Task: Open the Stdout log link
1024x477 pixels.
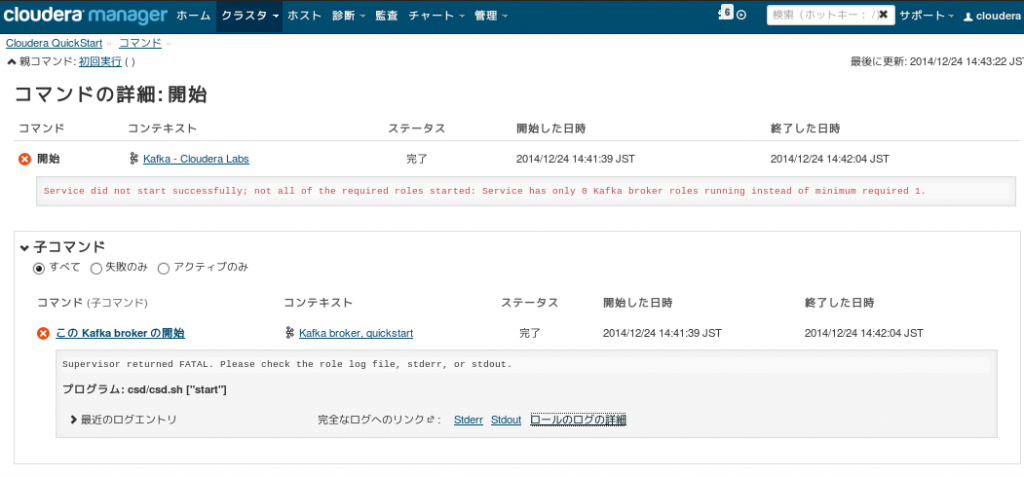Action: coord(506,420)
